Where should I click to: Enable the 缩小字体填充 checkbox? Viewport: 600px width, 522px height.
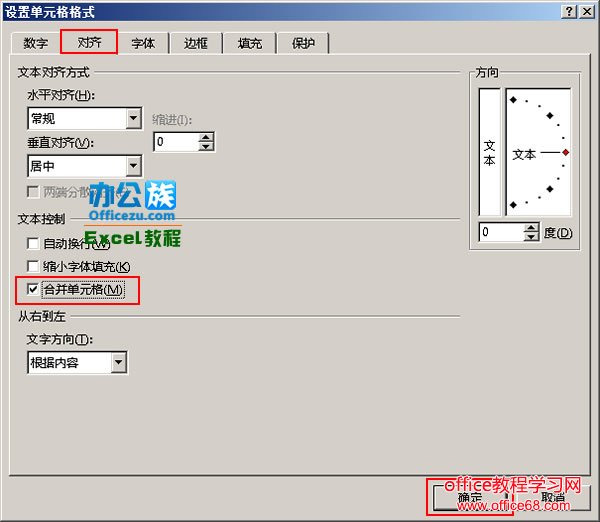[33, 266]
